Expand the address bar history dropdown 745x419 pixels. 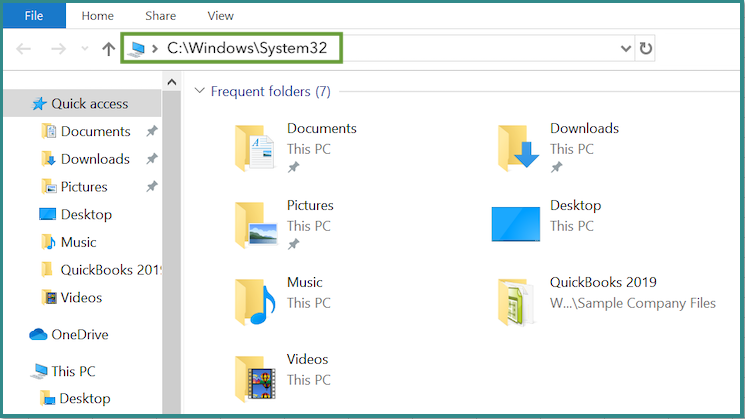point(626,48)
